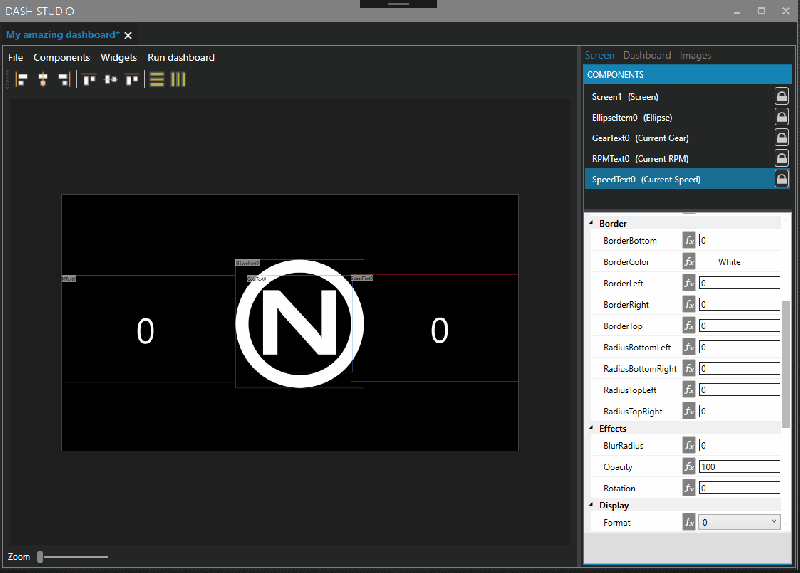Click the BorderTop value field
Screen dimensions: 800x573
pyautogui.click(x=739, y=326)
